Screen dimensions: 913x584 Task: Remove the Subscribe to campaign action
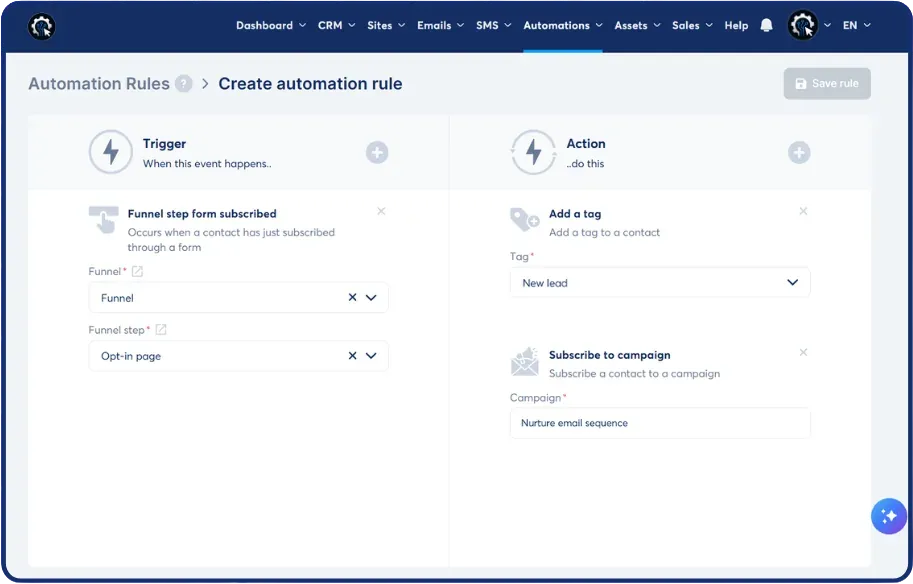[x=804, y=352]
